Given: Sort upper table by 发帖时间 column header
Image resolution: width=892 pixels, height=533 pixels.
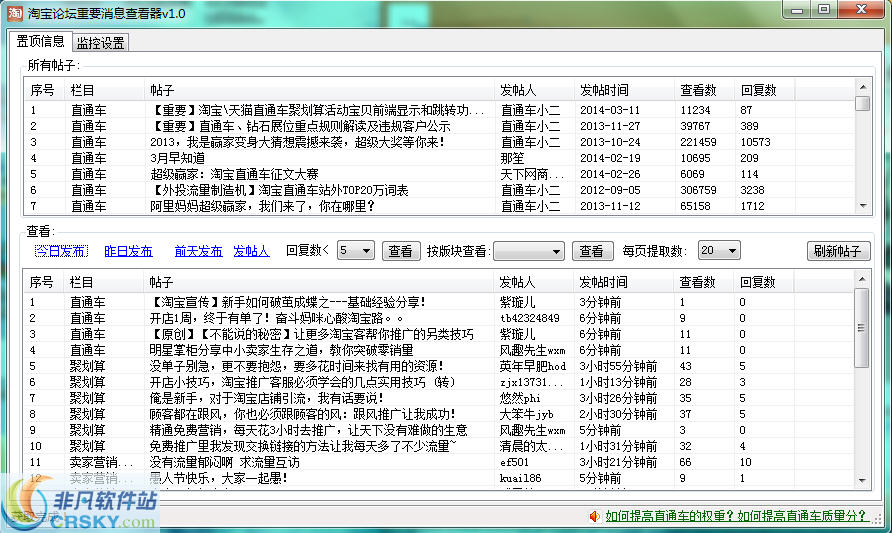Looking at the screenshot, I should tap(624, 90).
